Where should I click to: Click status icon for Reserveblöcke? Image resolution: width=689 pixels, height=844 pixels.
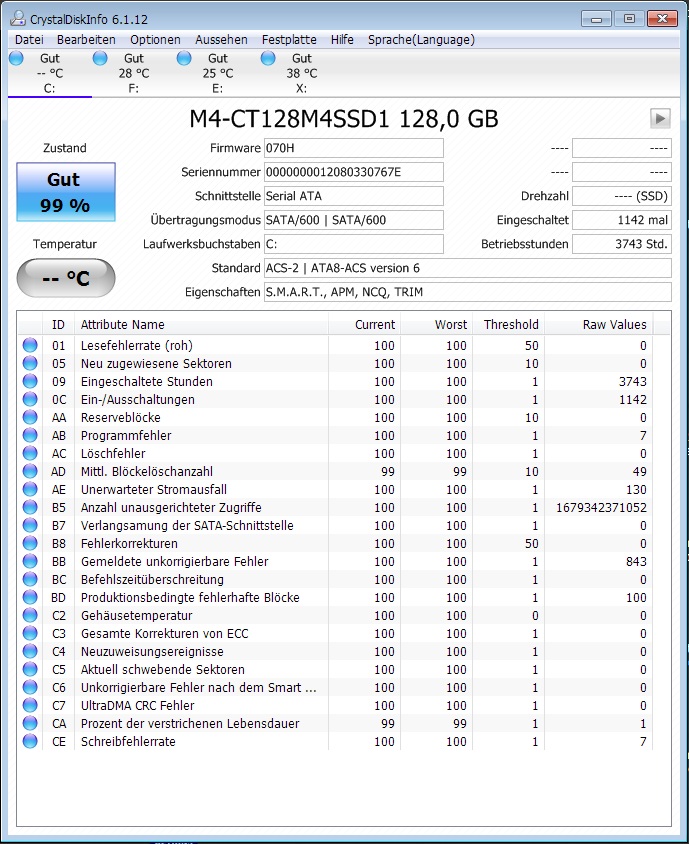(x=30, y=417)
